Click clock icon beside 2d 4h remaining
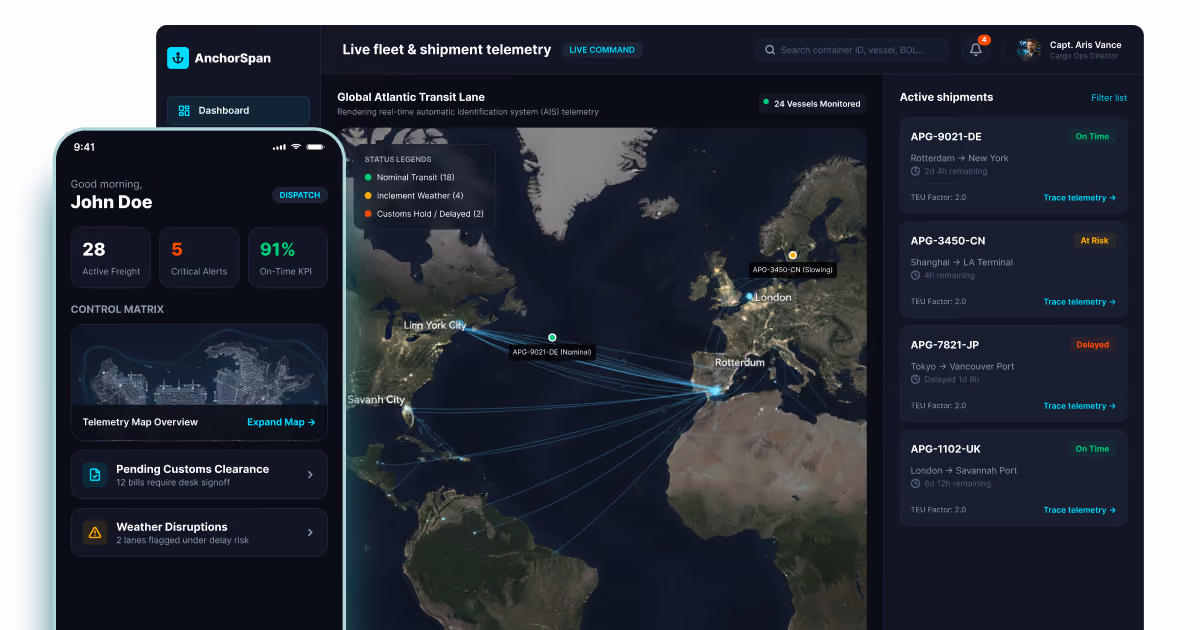Viewport: 1200px width, 630px height. point(915,171)
